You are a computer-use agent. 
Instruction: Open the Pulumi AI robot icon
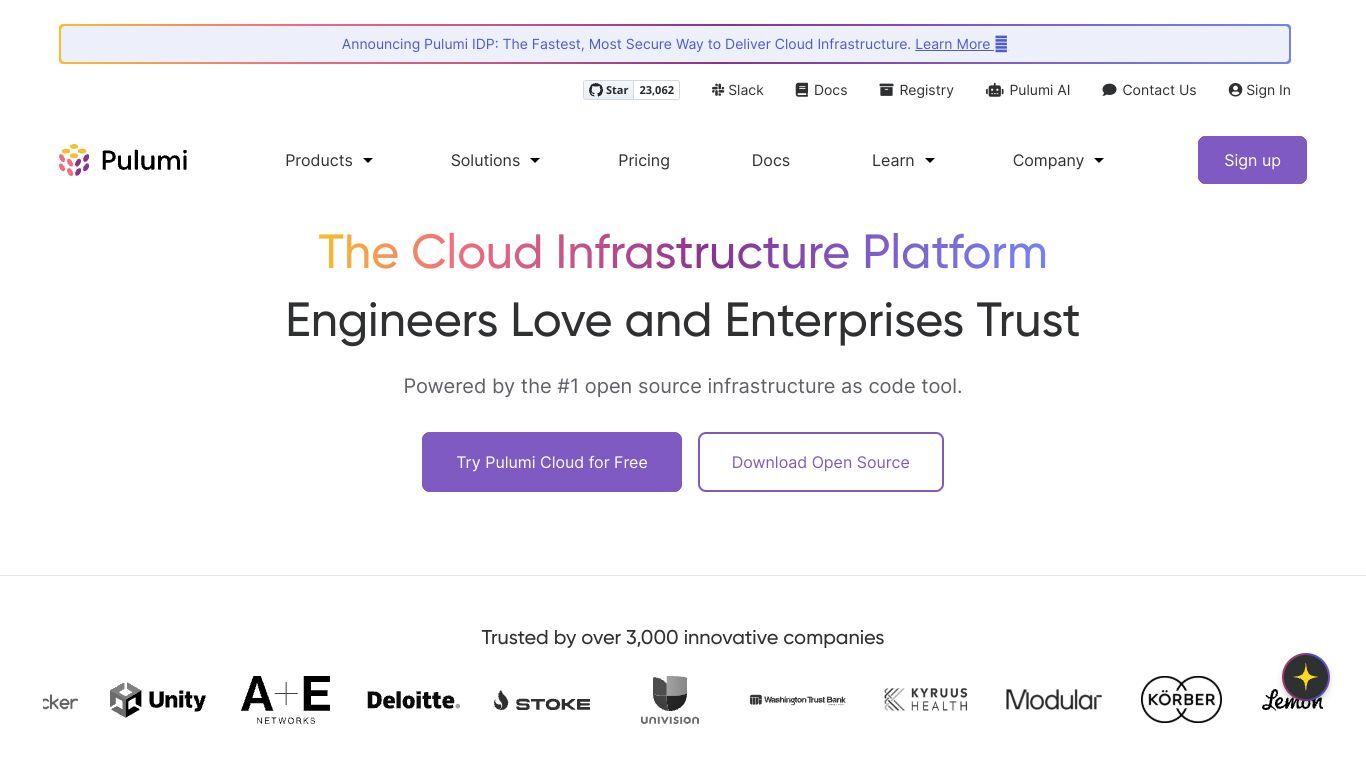[994, 90]
